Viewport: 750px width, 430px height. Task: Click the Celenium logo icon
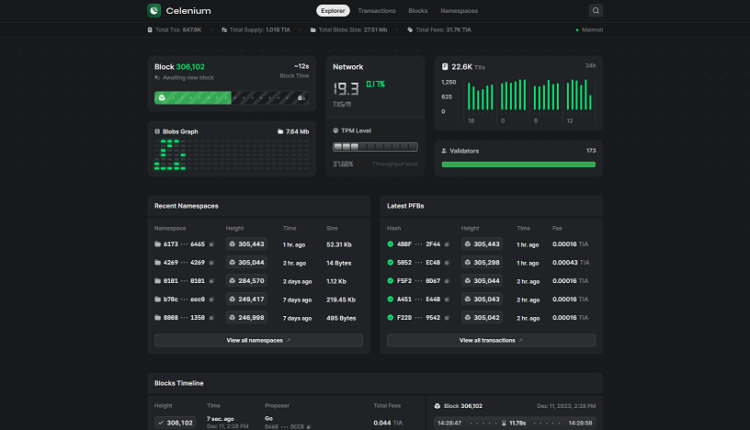154,11
